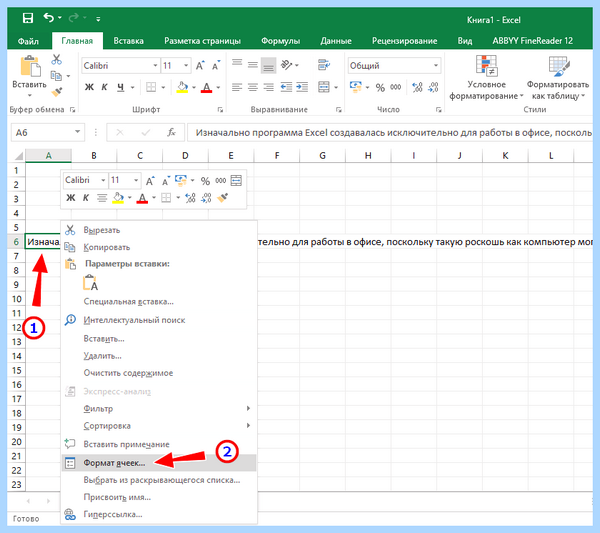Image resolution: width=600 pixels, height=533 pixels.
Task: Increase font size in ribbon
Action: (200, 65)
